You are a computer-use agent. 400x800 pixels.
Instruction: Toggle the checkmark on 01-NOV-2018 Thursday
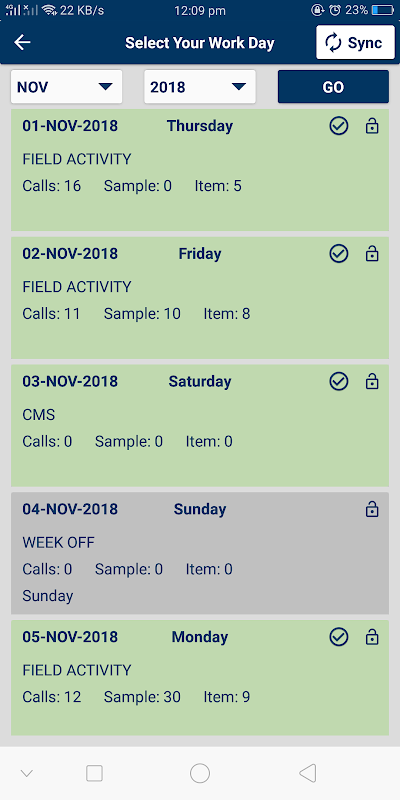pyautogui.click(x=339, y=126)
